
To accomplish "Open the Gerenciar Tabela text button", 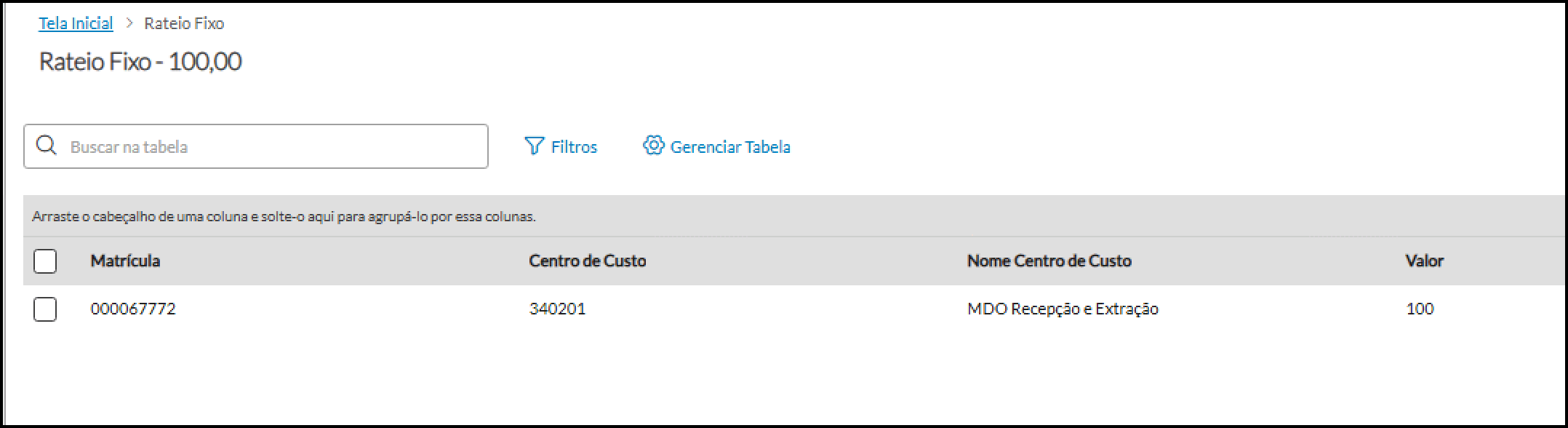I will click(x=730, y=147).
